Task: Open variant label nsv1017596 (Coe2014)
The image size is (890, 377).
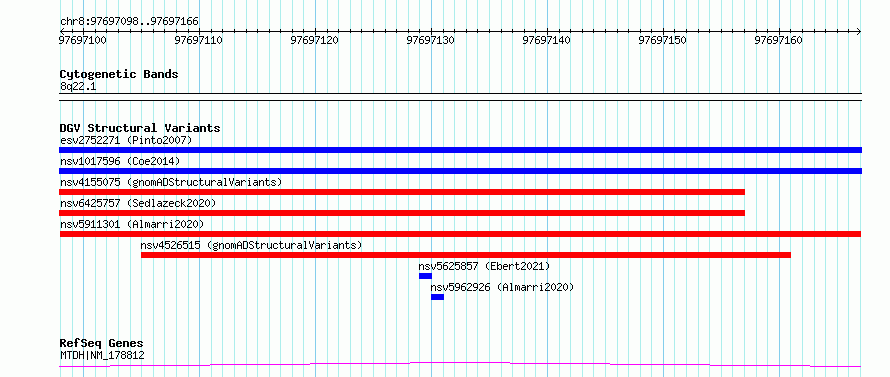Action: click(120, 161)
